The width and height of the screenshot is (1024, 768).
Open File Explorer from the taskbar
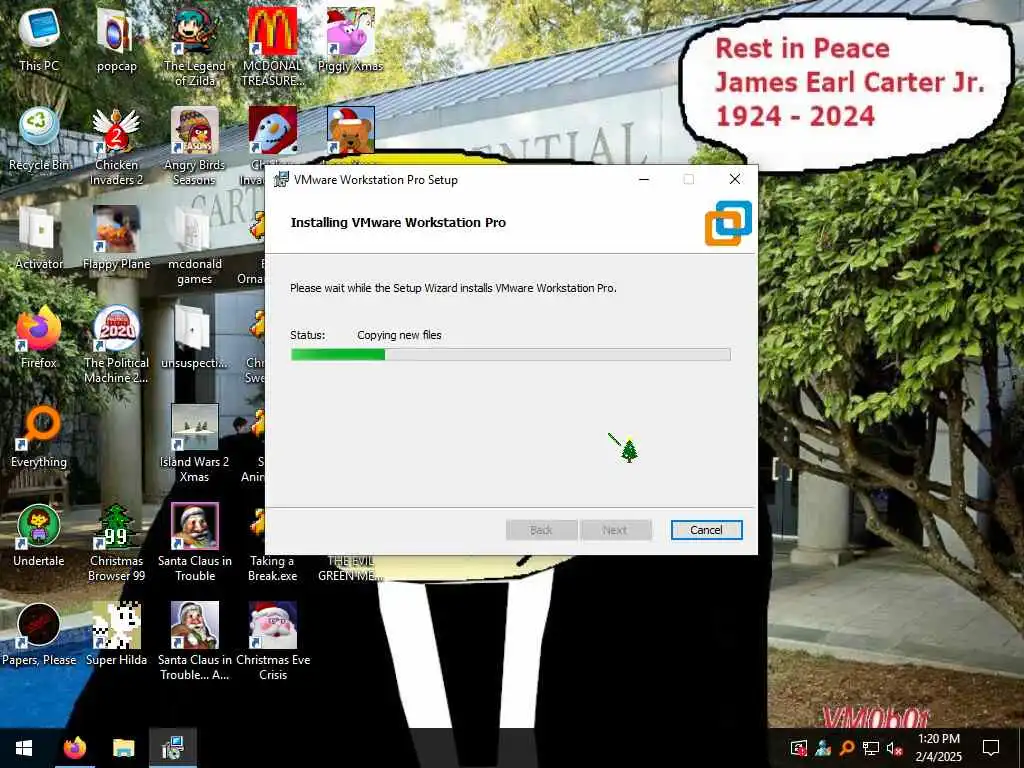[x=123, y=748]
